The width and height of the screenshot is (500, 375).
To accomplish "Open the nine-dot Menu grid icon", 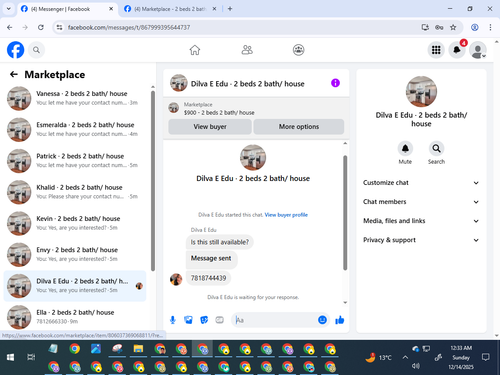I will pos(436,50).
